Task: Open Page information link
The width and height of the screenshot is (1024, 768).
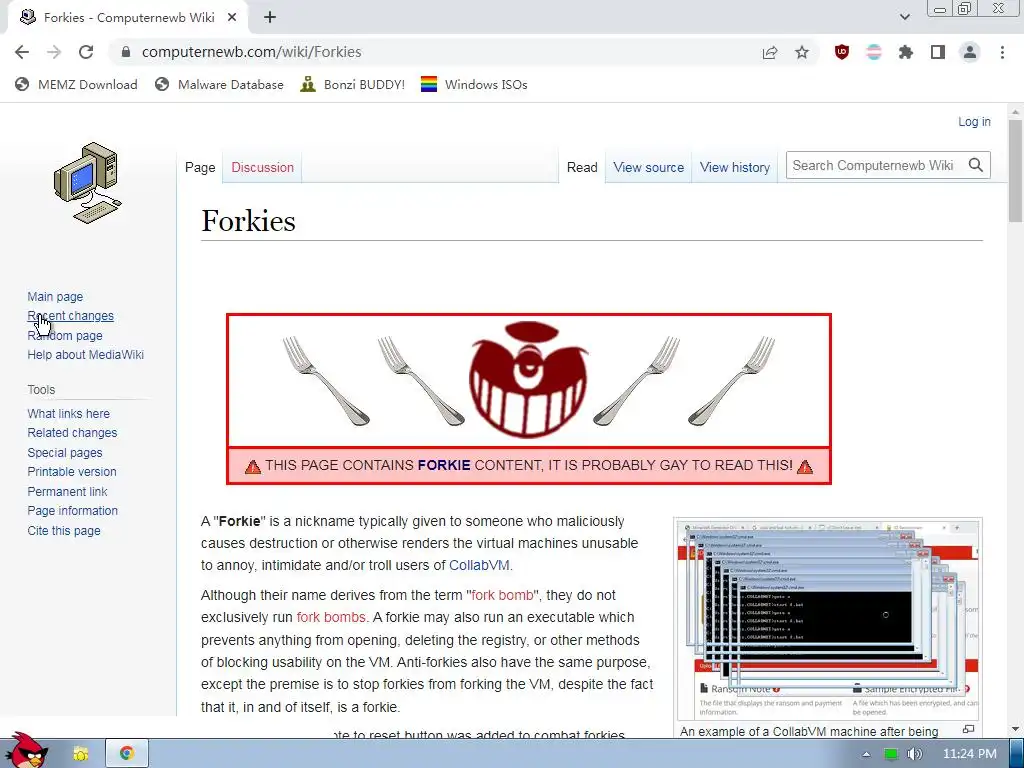Action: coord(72,511)
